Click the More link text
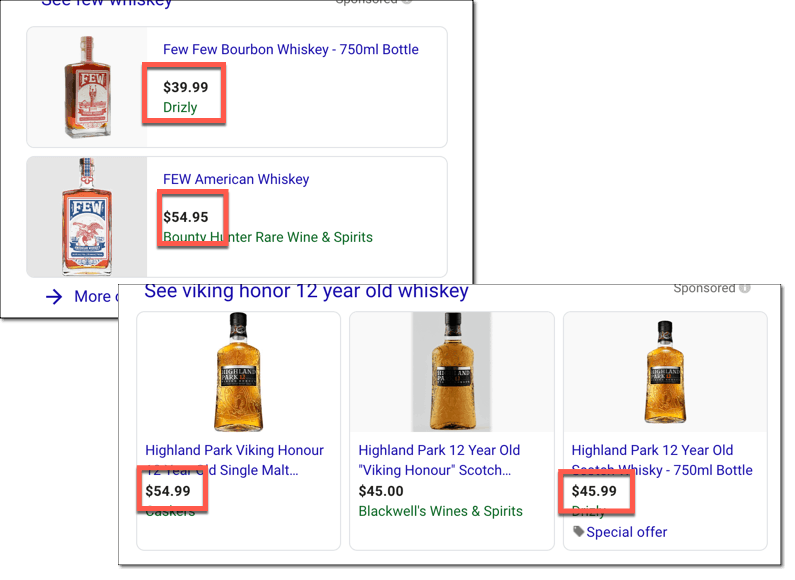The image size is (795, 580). (93, 296)
